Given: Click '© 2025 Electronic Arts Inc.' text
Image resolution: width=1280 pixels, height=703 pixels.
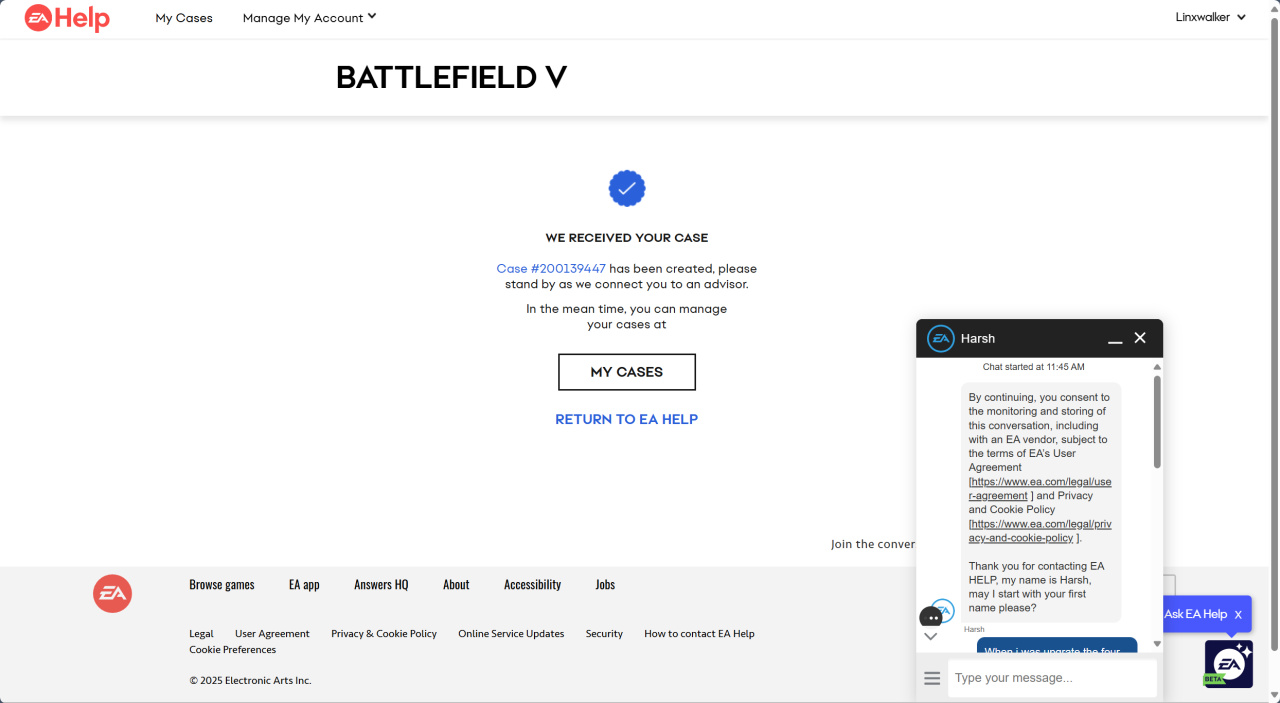Looking at the screenshot, I should [x=250, y=681].
